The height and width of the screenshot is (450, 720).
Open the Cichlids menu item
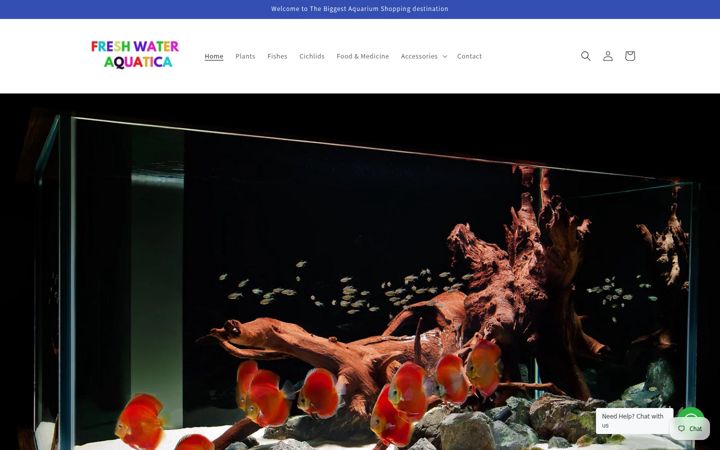click(x=312, y=56)
